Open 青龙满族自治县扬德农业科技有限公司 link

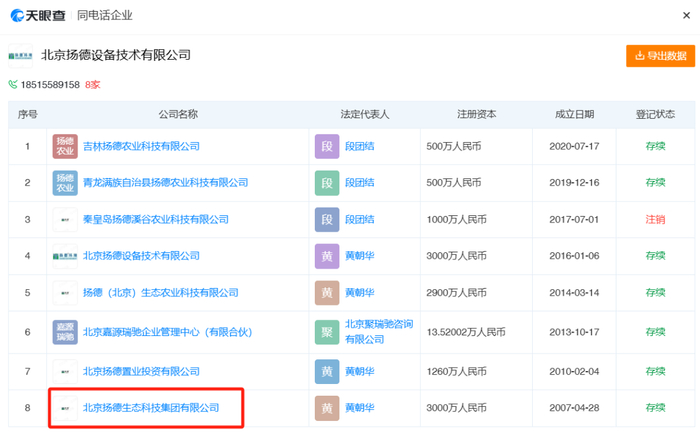click(x=166, y=183)
